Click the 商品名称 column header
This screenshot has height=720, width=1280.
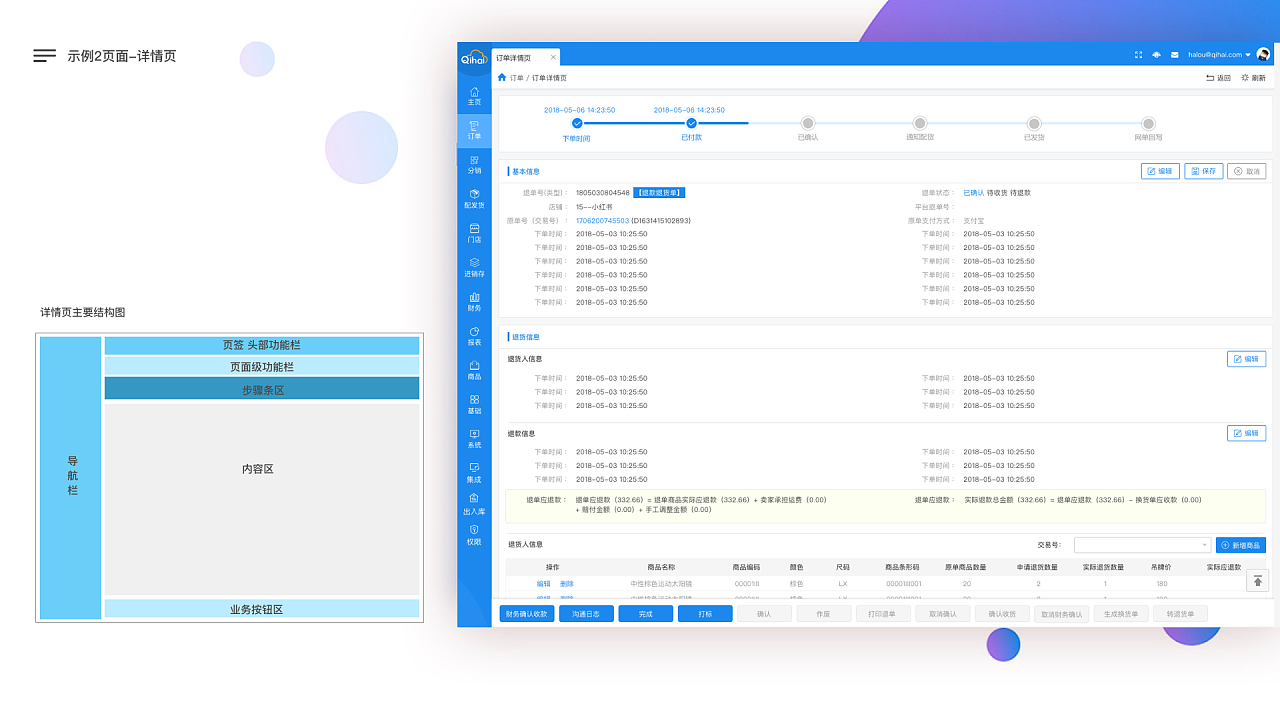[661, 567]
